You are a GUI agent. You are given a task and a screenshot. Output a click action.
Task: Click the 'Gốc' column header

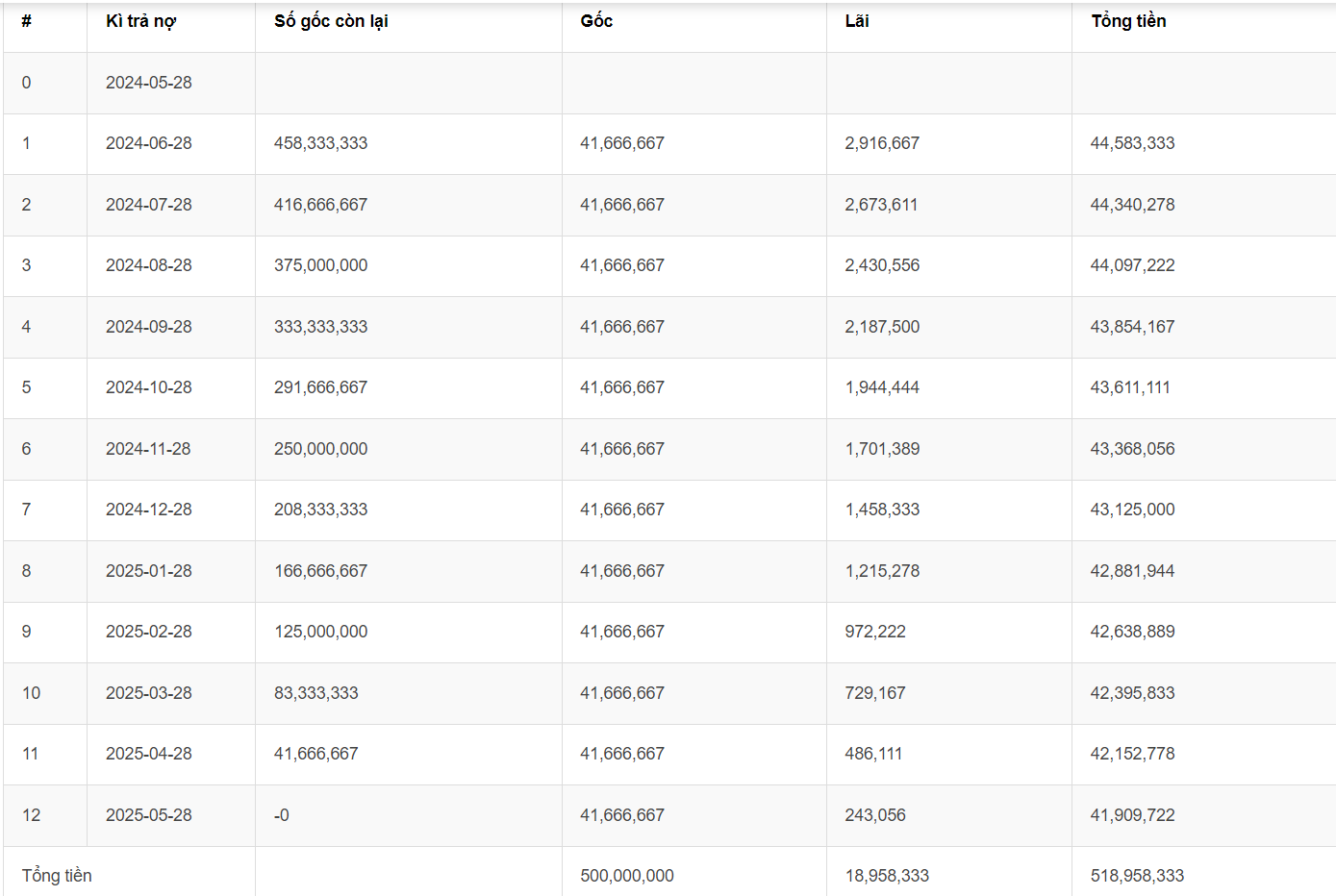(x=596, y=21)
